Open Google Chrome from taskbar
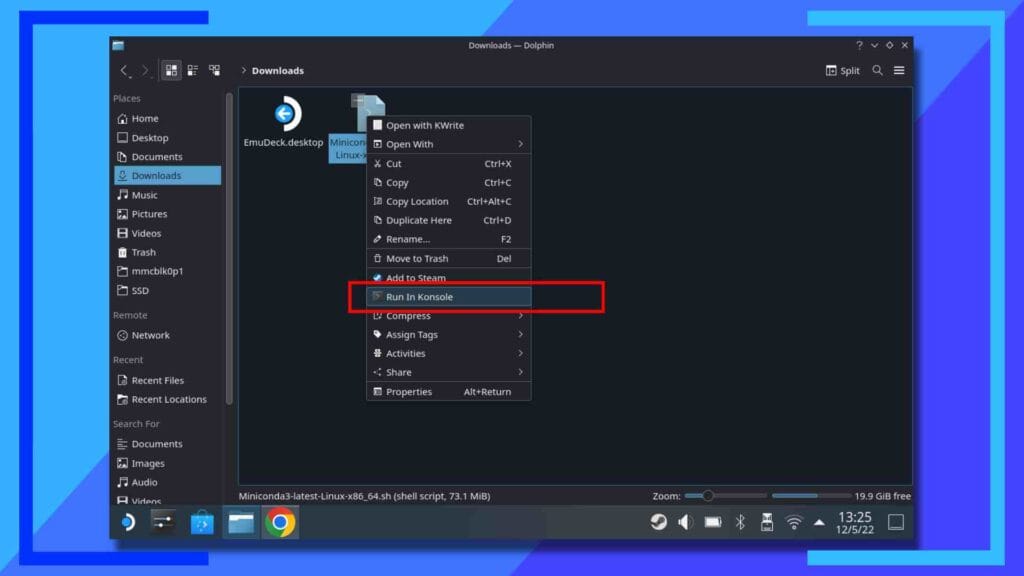 click(280, 522)
